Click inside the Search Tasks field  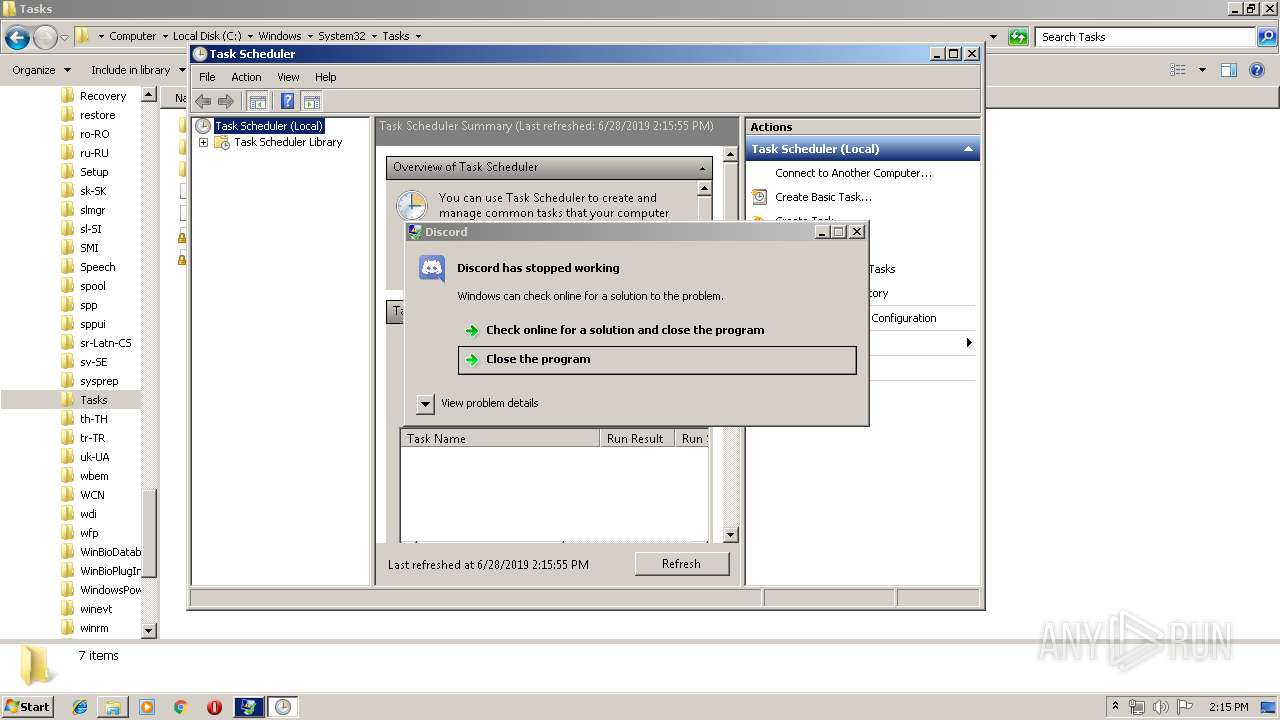point(1147,37)
